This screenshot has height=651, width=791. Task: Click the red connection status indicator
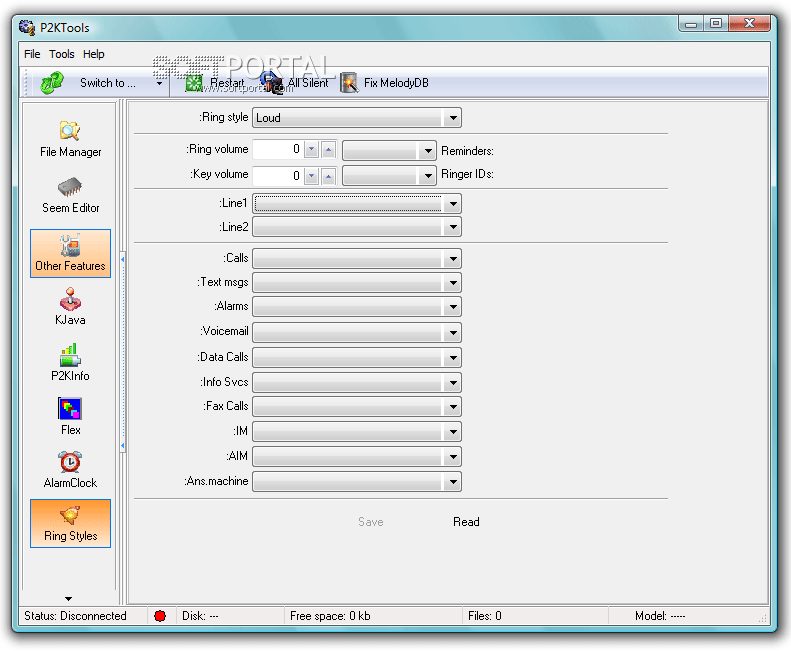coord(160,616)
